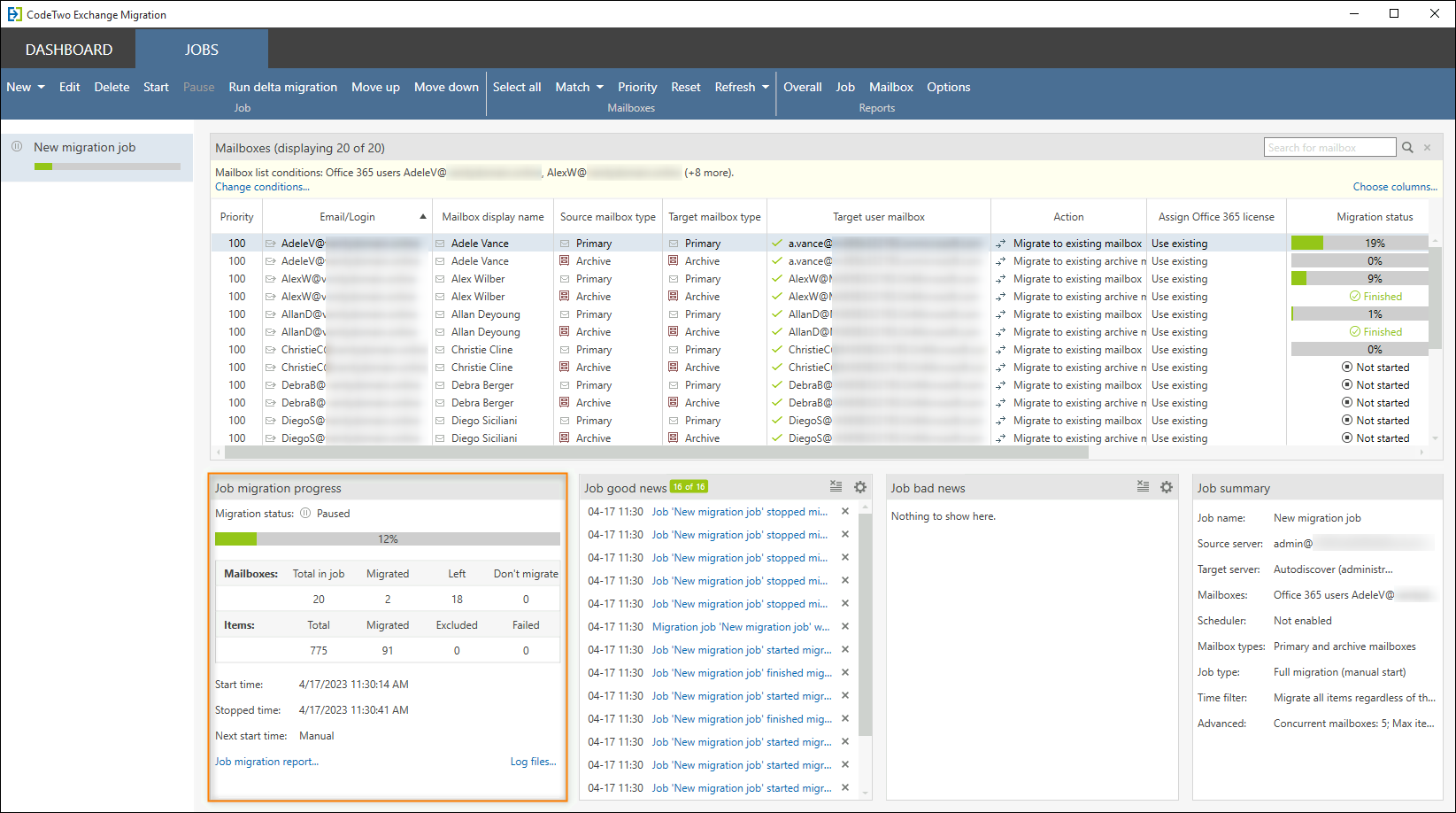The height and width of the screenshot is (813, 1456).
Task: Open the Mailbox report
Action: point(890,87)
